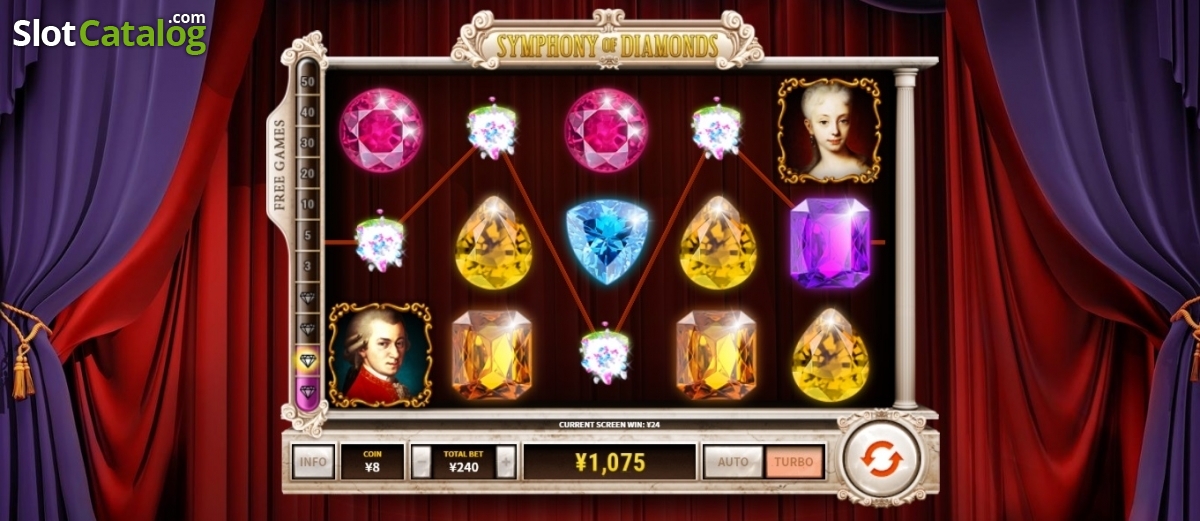Increase total bet with plus button
The width and height of the screenshot is (1200, 521).
pos(506,462)
